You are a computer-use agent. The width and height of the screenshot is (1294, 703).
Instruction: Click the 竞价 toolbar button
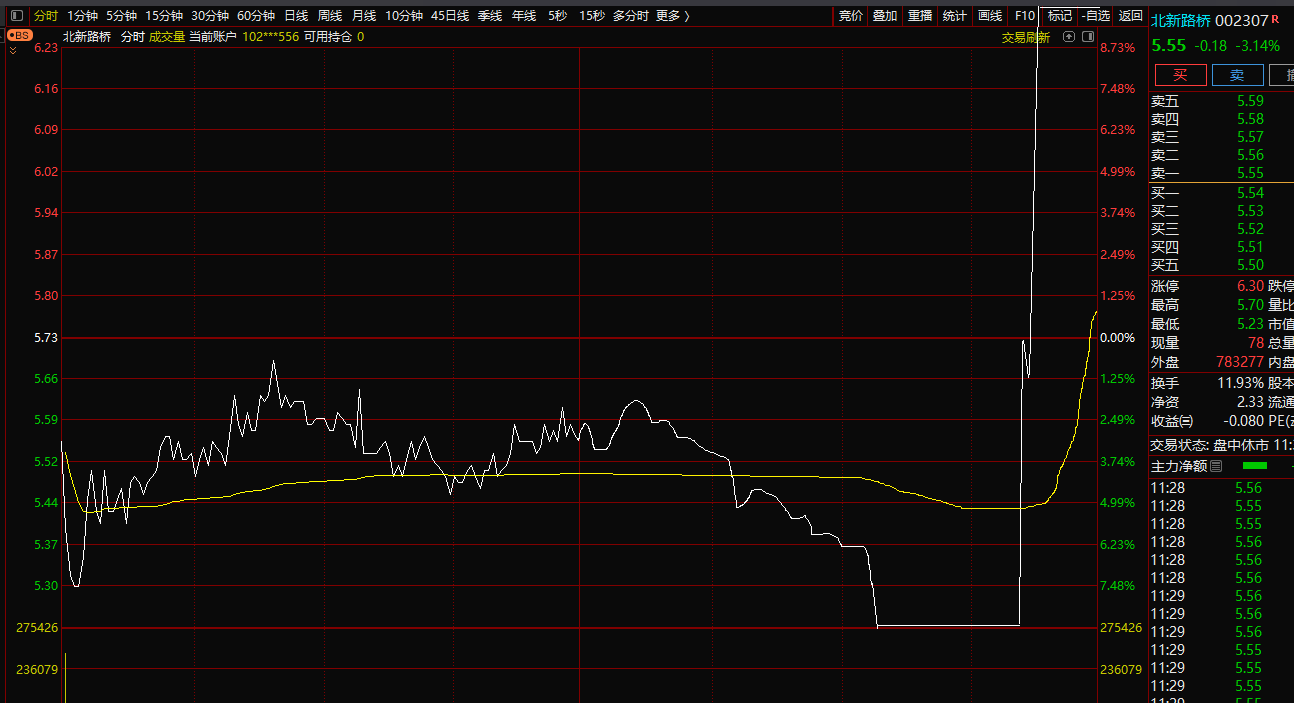click(851, 16)
